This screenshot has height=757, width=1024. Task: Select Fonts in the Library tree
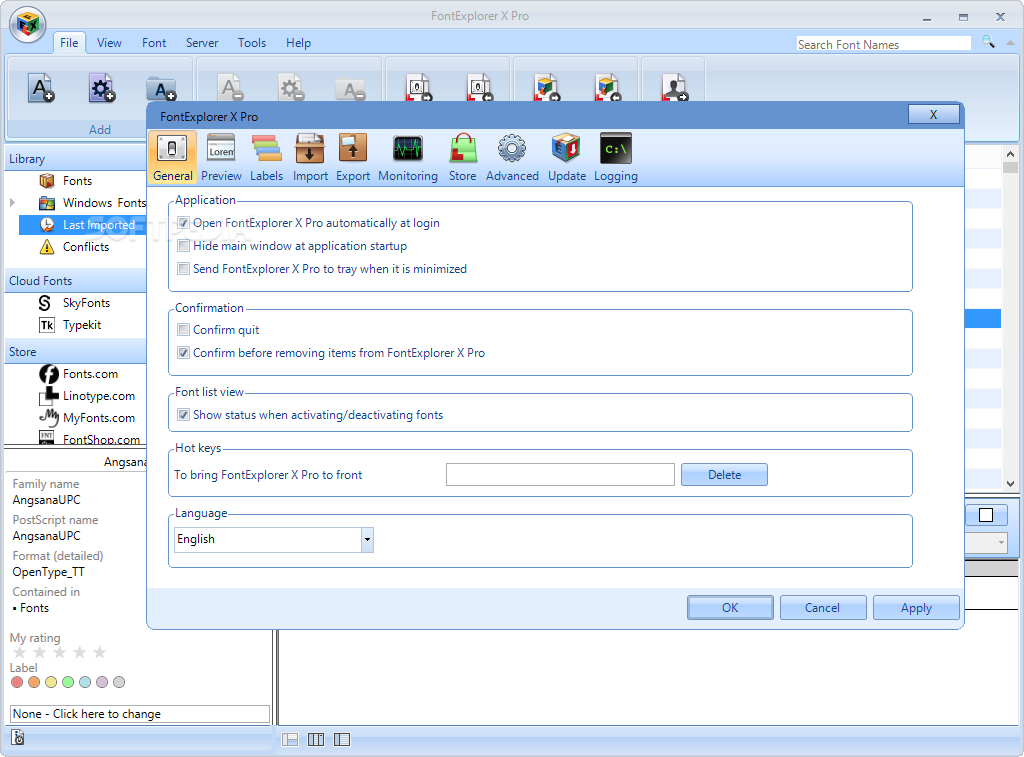pos(77,181)
